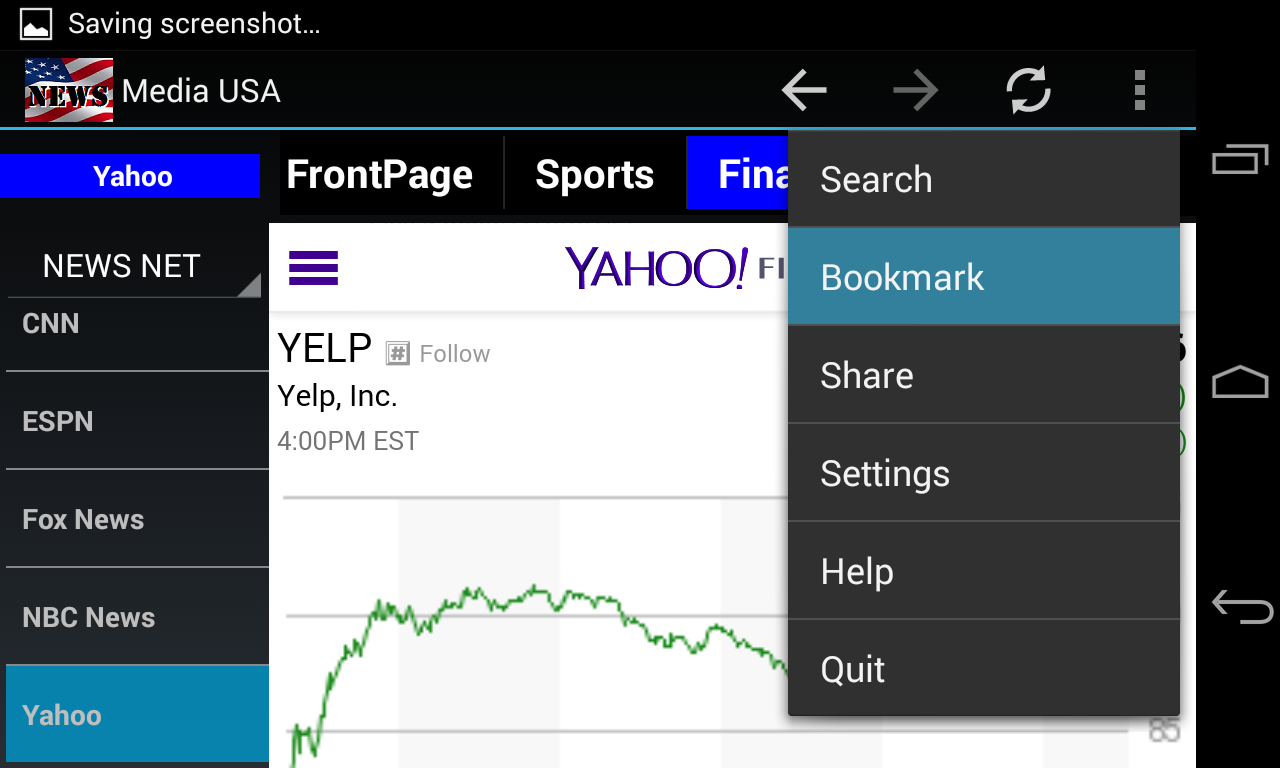1280x768 pixels.
Task: Open the Yahoo Finance hamburger menu
Action: pyautogui.click(x=313, y=268)
